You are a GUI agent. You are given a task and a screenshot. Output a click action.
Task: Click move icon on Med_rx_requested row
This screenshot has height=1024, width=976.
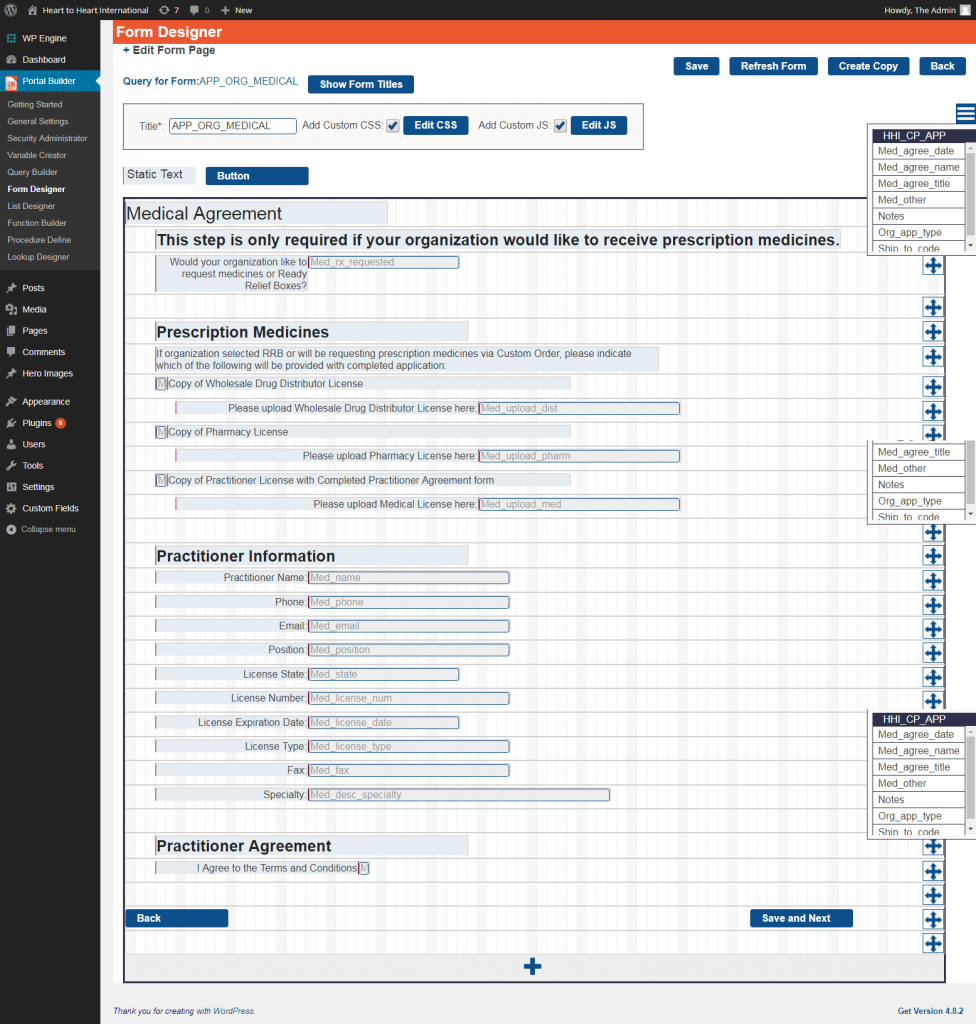pos(933,265)
